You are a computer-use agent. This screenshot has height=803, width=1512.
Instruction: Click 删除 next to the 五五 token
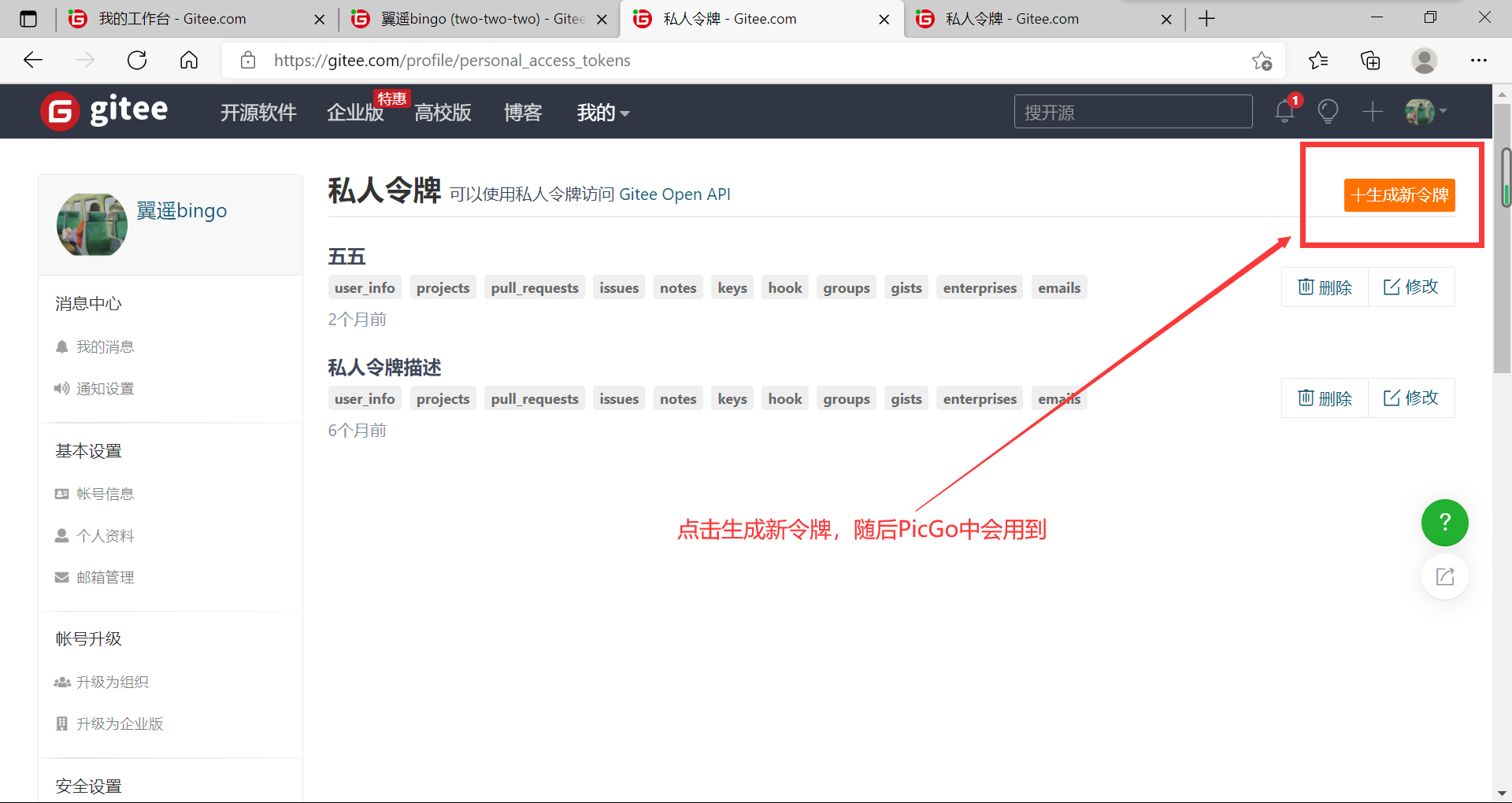[1324, 287]
